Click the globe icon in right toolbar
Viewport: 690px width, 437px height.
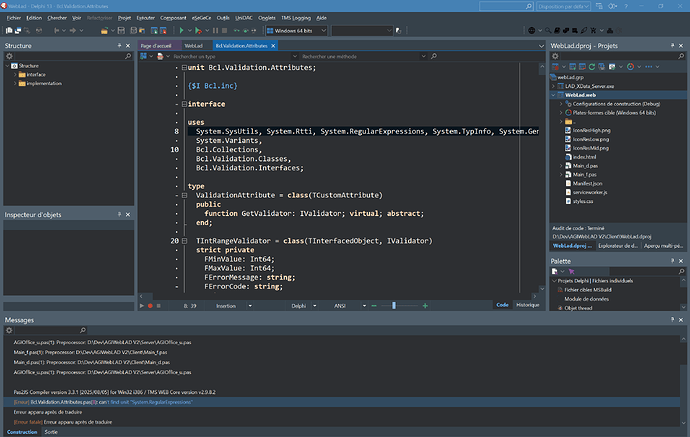(x=532, y=30)
